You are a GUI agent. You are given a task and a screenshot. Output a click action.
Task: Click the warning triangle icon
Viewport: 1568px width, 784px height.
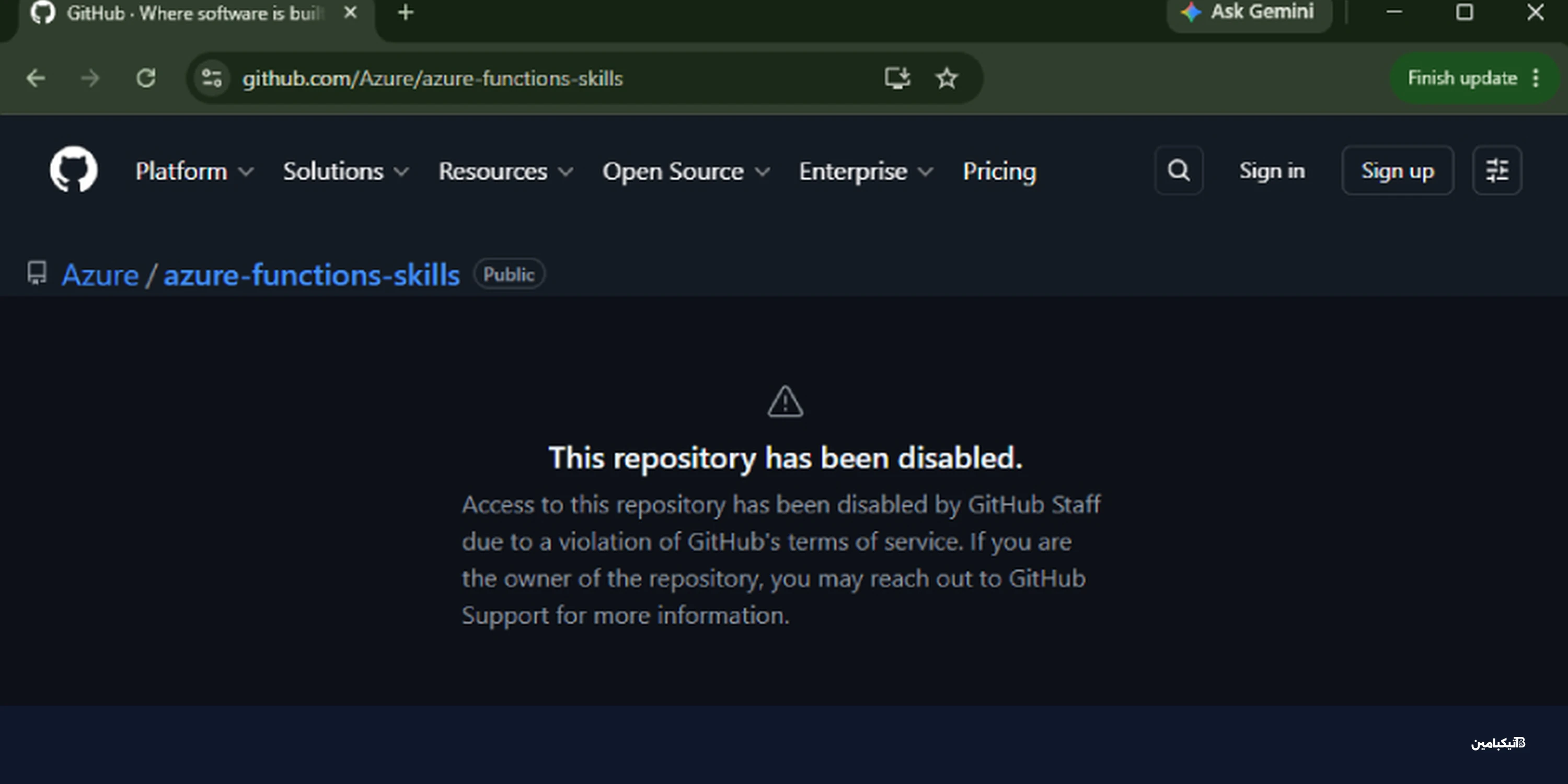pos(785,402)
